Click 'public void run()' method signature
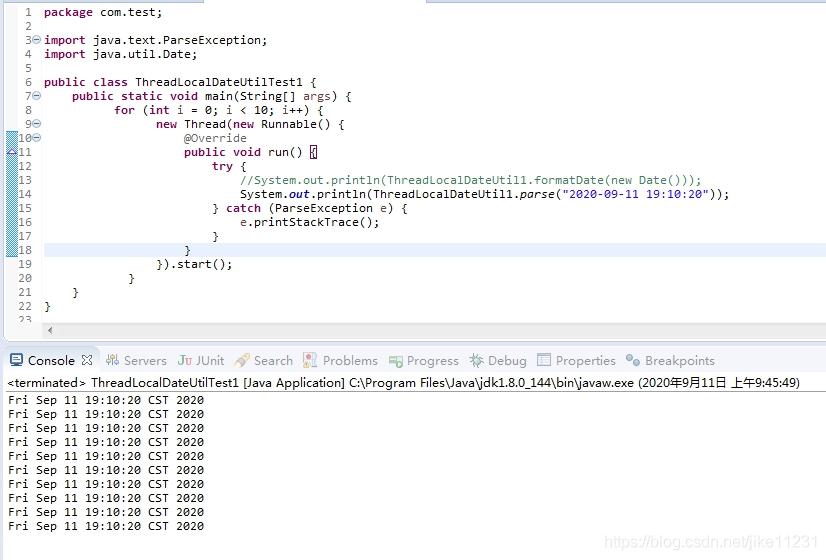 pyautogui.click(x=243, y=152)
